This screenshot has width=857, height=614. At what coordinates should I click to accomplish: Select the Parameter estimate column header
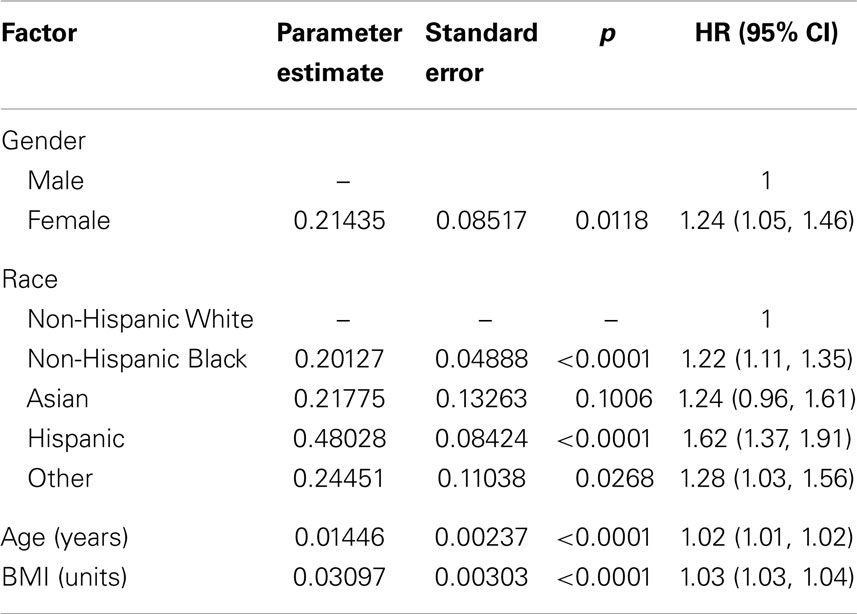coord(339,52)
